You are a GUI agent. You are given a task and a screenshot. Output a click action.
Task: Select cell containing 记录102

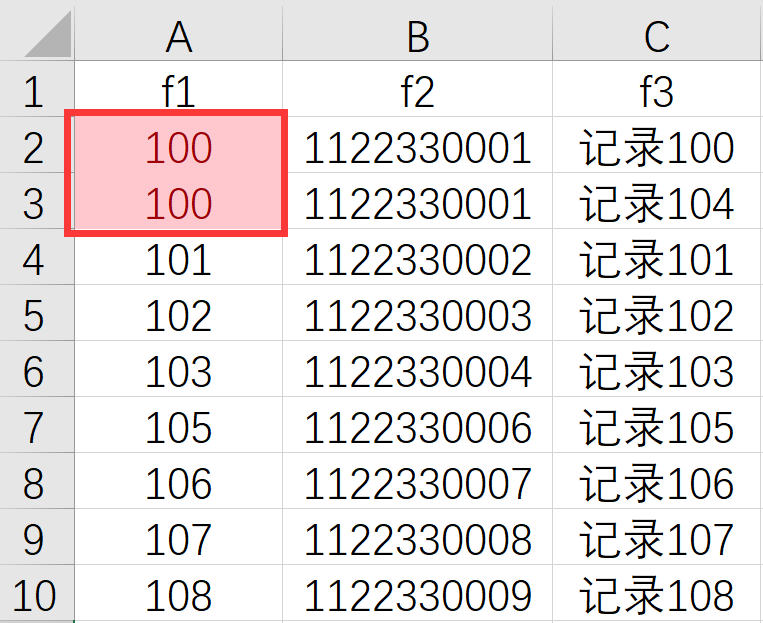click(x=657, y=316)
